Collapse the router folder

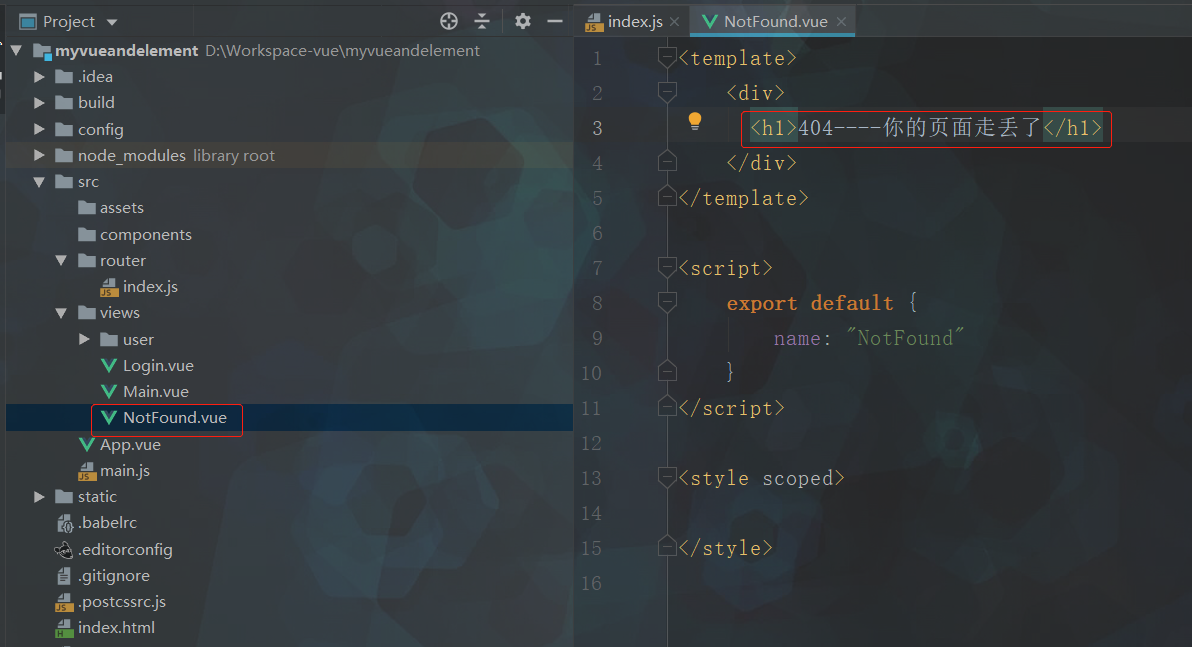62,261
